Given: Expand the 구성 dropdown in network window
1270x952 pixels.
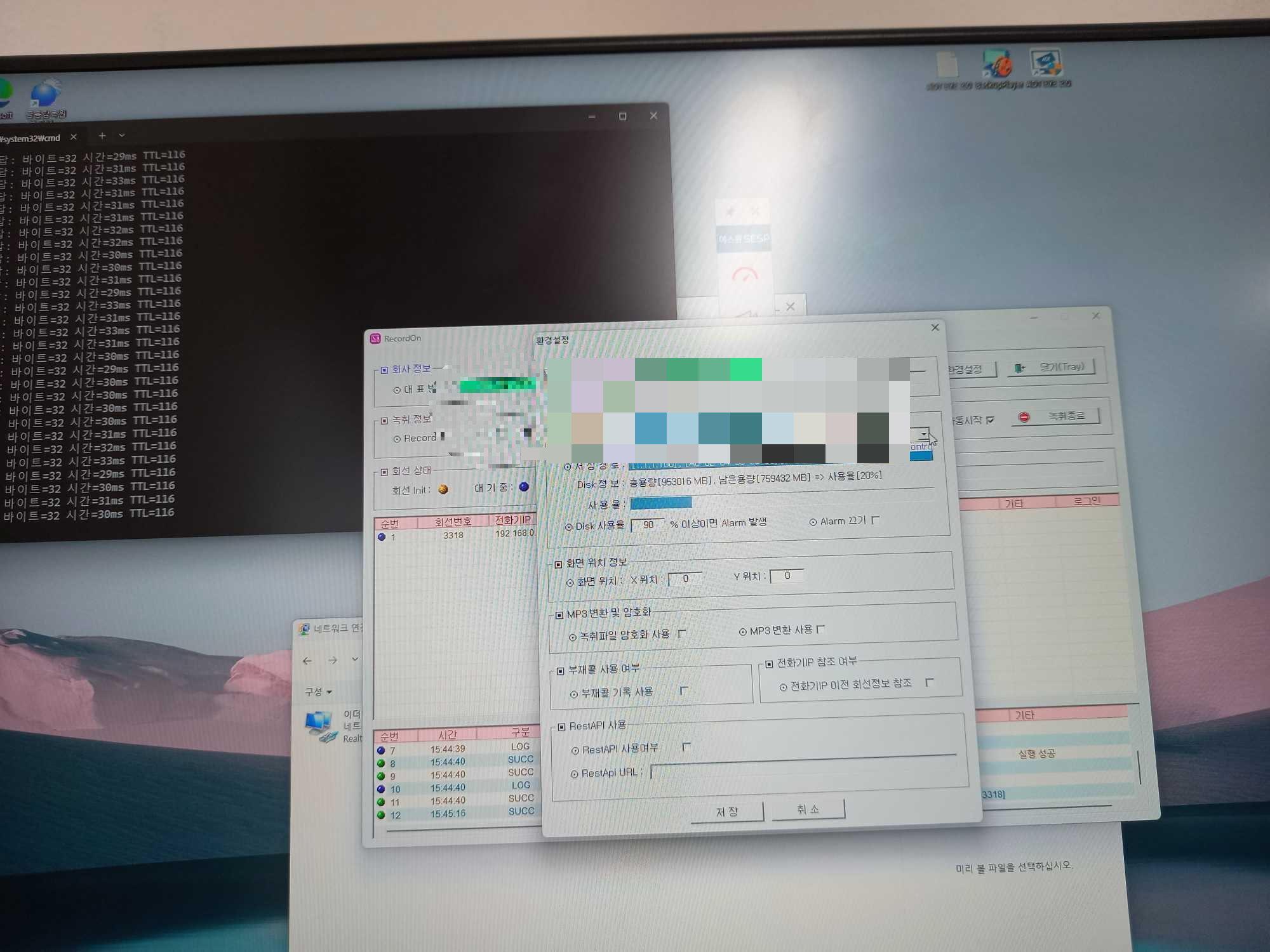Looking at the screenshot, I should point(318,691).
